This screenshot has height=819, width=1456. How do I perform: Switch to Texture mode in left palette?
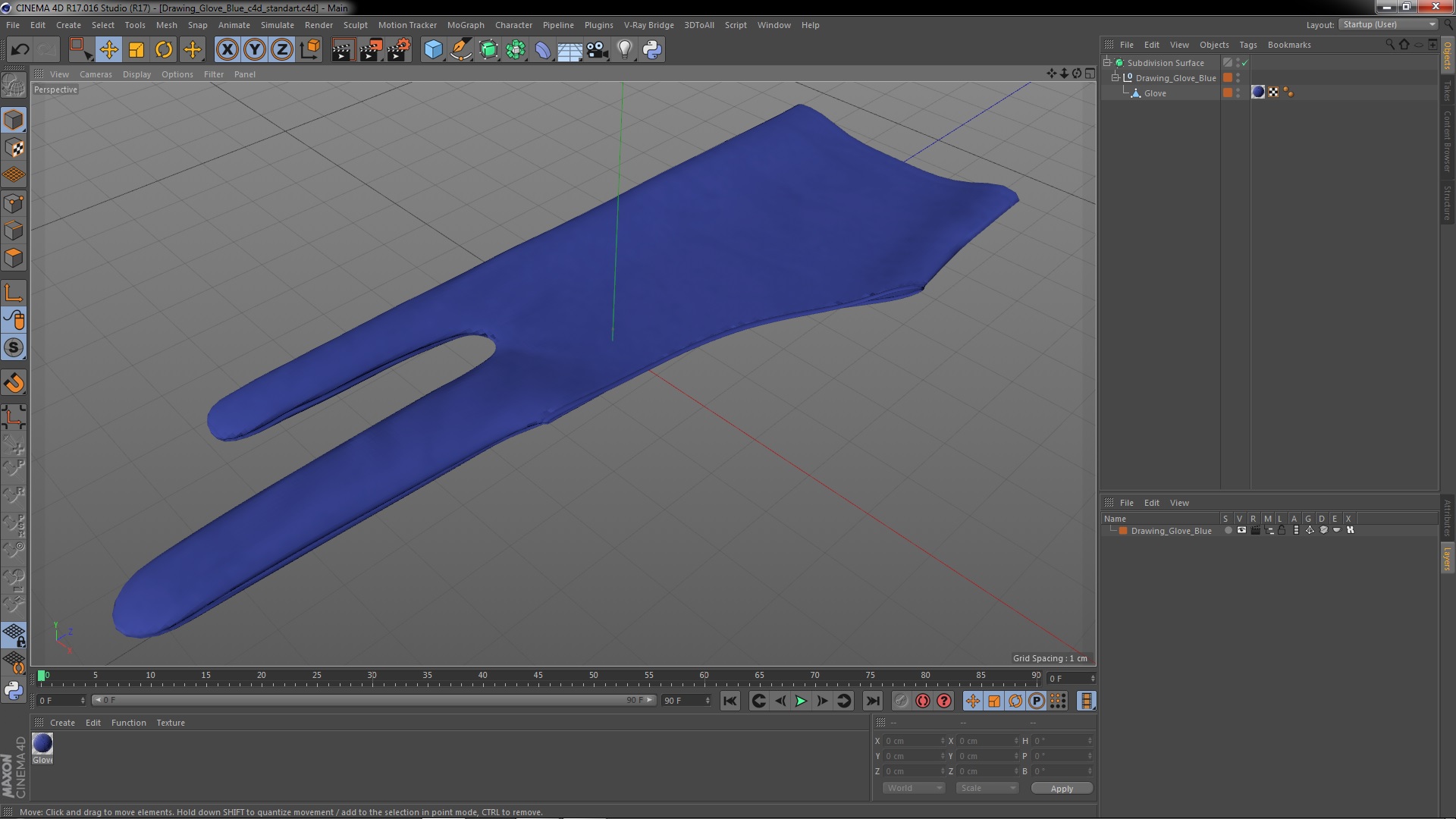(x=14, y=148)
